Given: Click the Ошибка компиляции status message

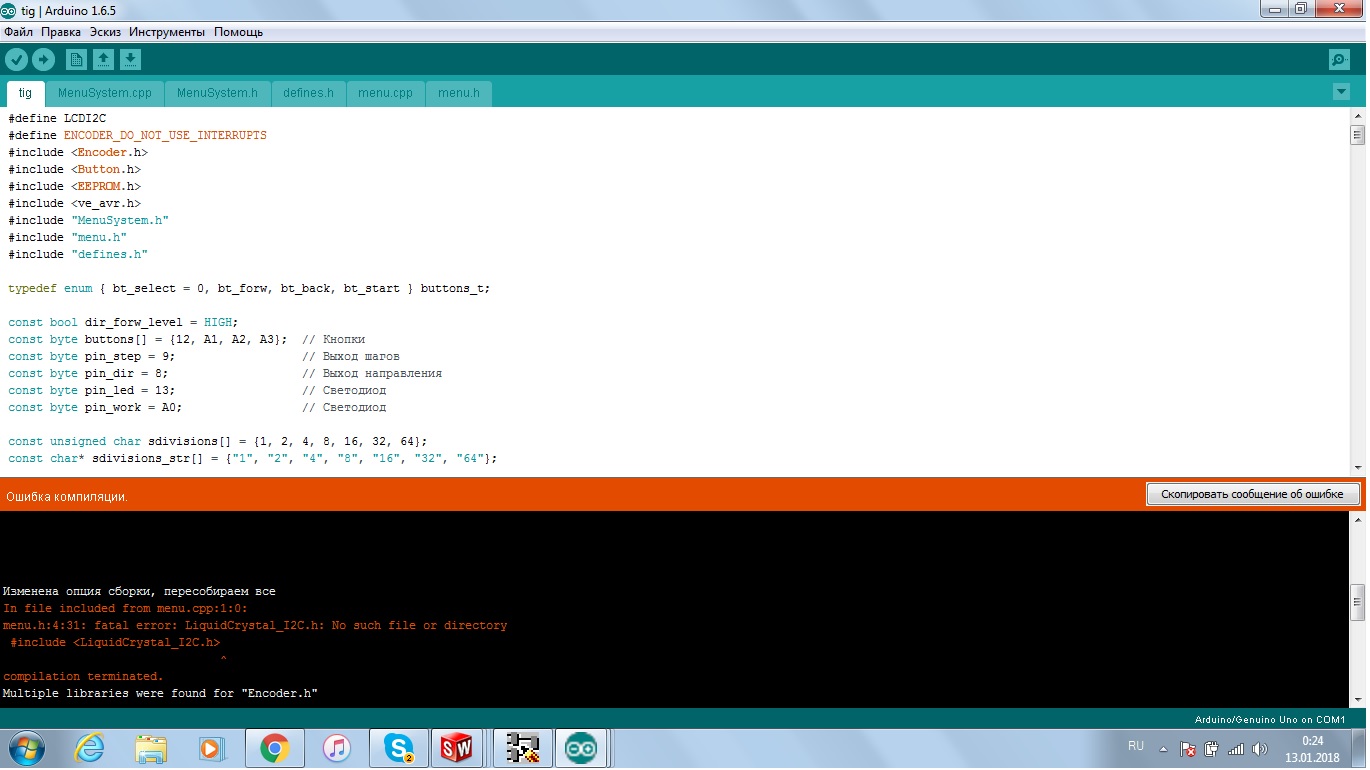Looking at the screenshot, I should point(67,497).
